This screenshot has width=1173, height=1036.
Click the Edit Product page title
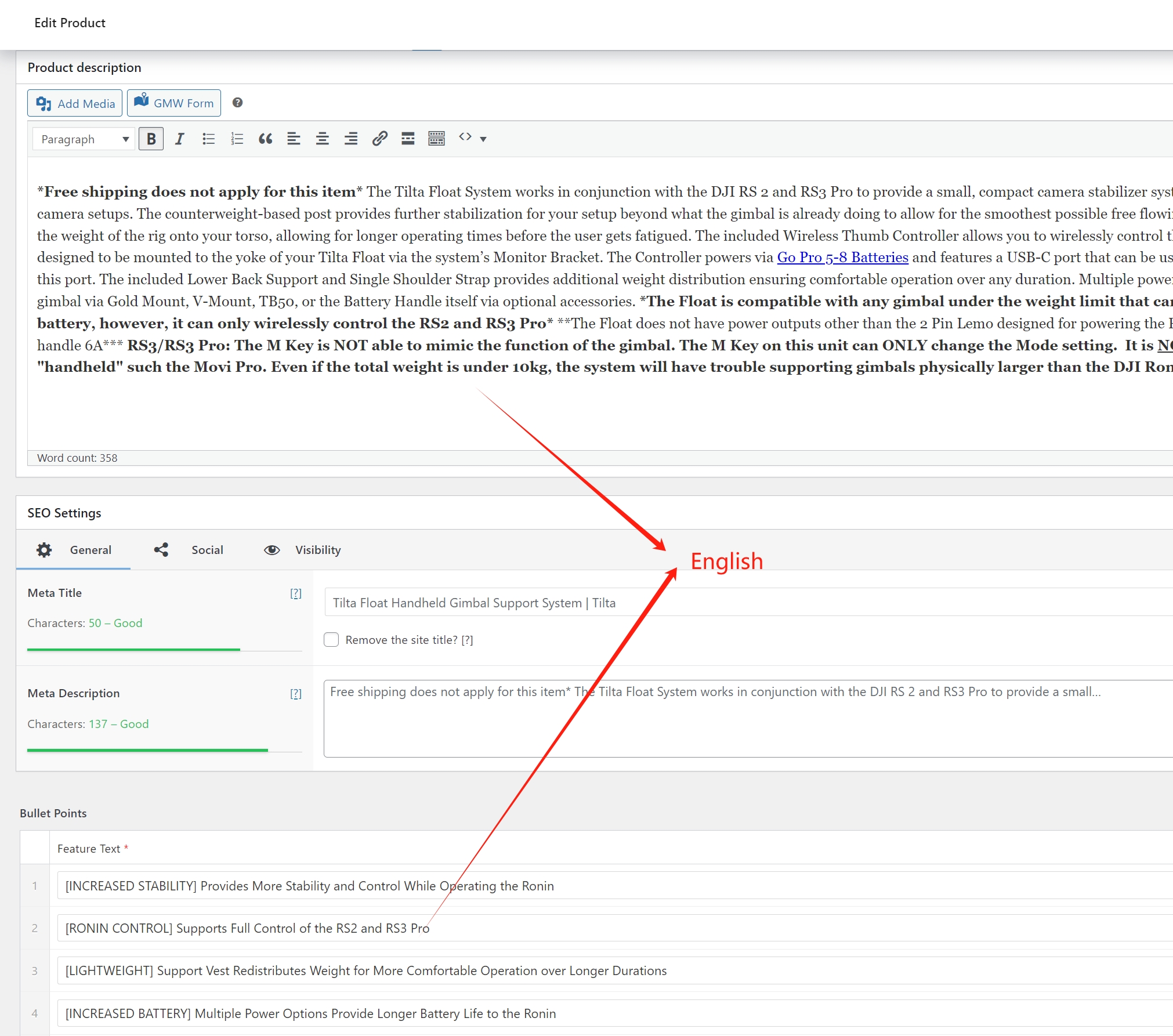[70, 23]
